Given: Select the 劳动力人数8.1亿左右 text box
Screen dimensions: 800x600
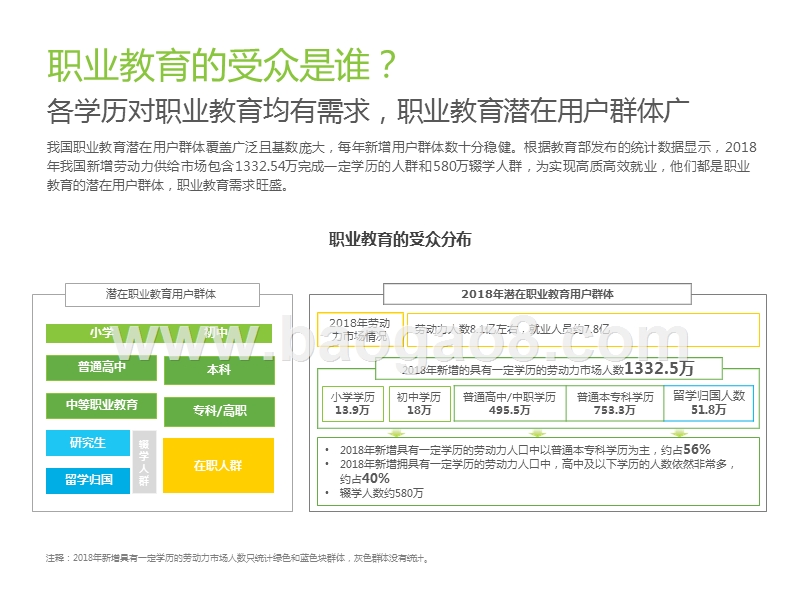Looking at the screenshot, I should [583, 330].
